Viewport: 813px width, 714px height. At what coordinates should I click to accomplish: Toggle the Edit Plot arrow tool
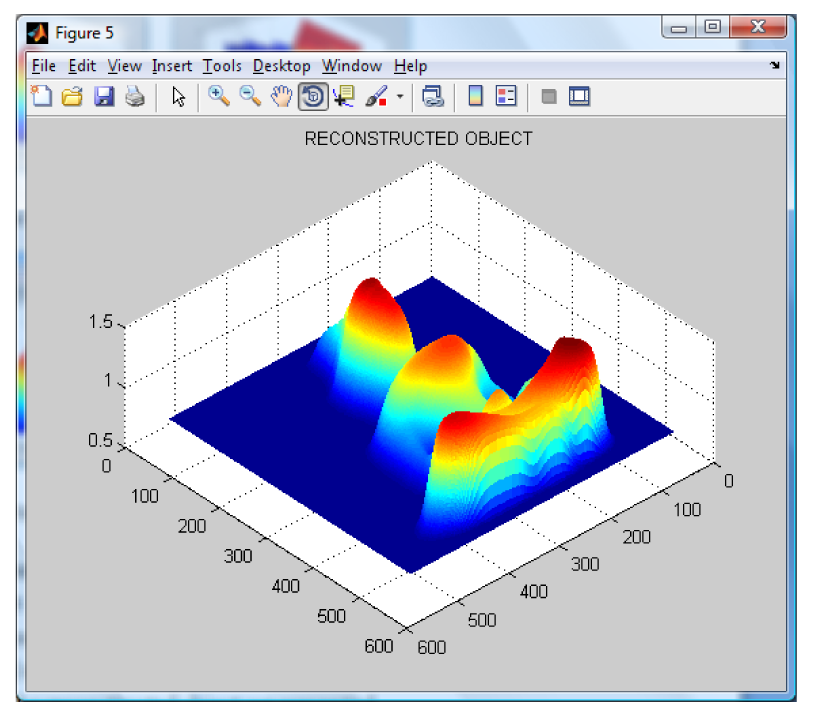[179, 97]
